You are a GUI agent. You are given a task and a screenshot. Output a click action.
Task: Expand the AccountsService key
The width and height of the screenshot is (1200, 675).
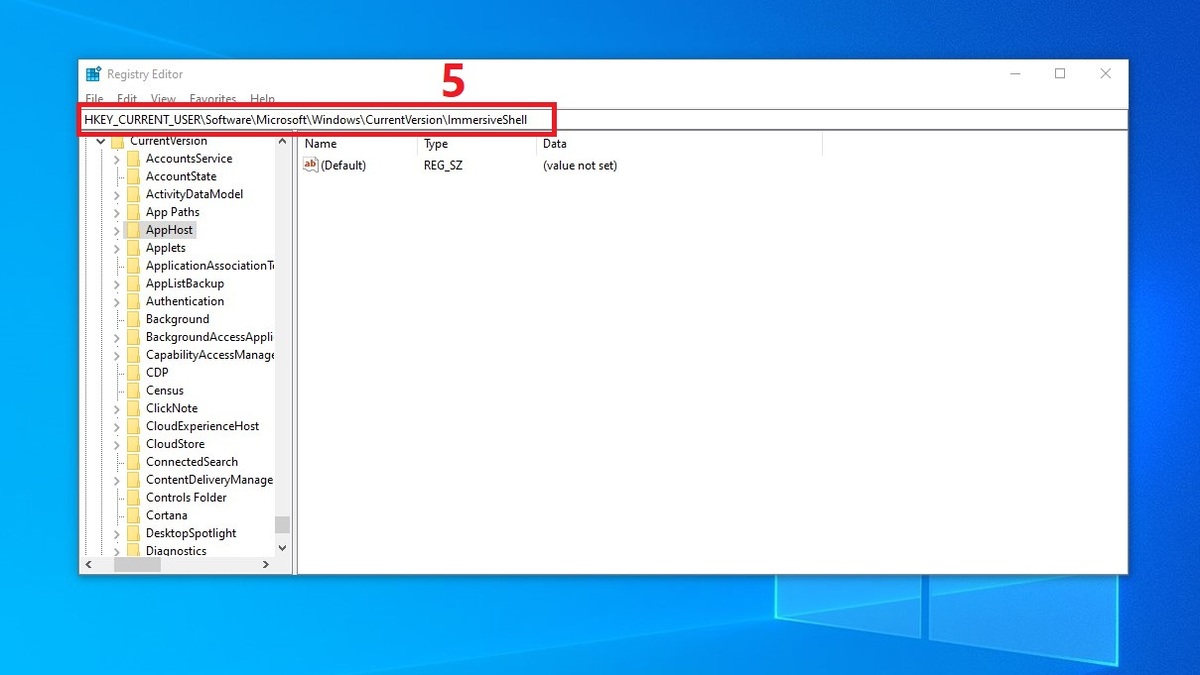pos(117,158)
